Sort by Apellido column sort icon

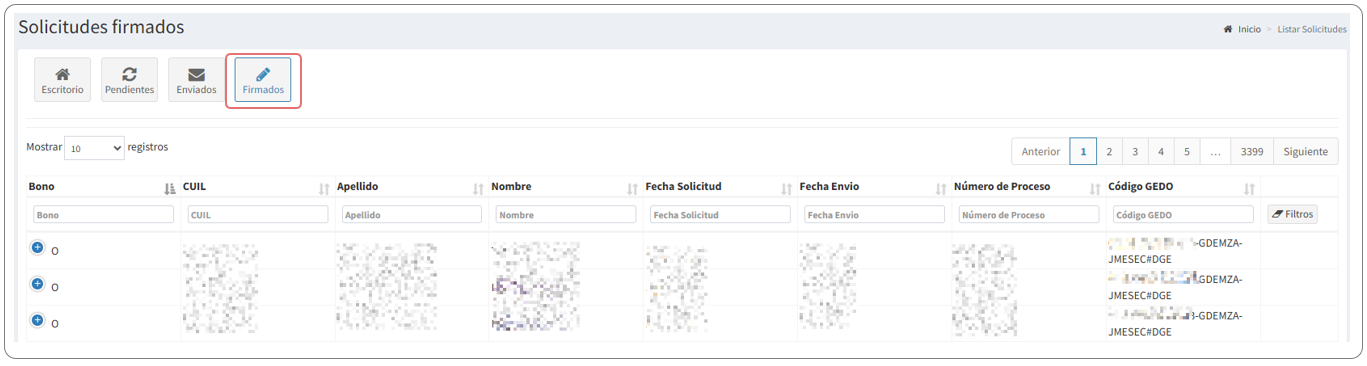point(478,188)
